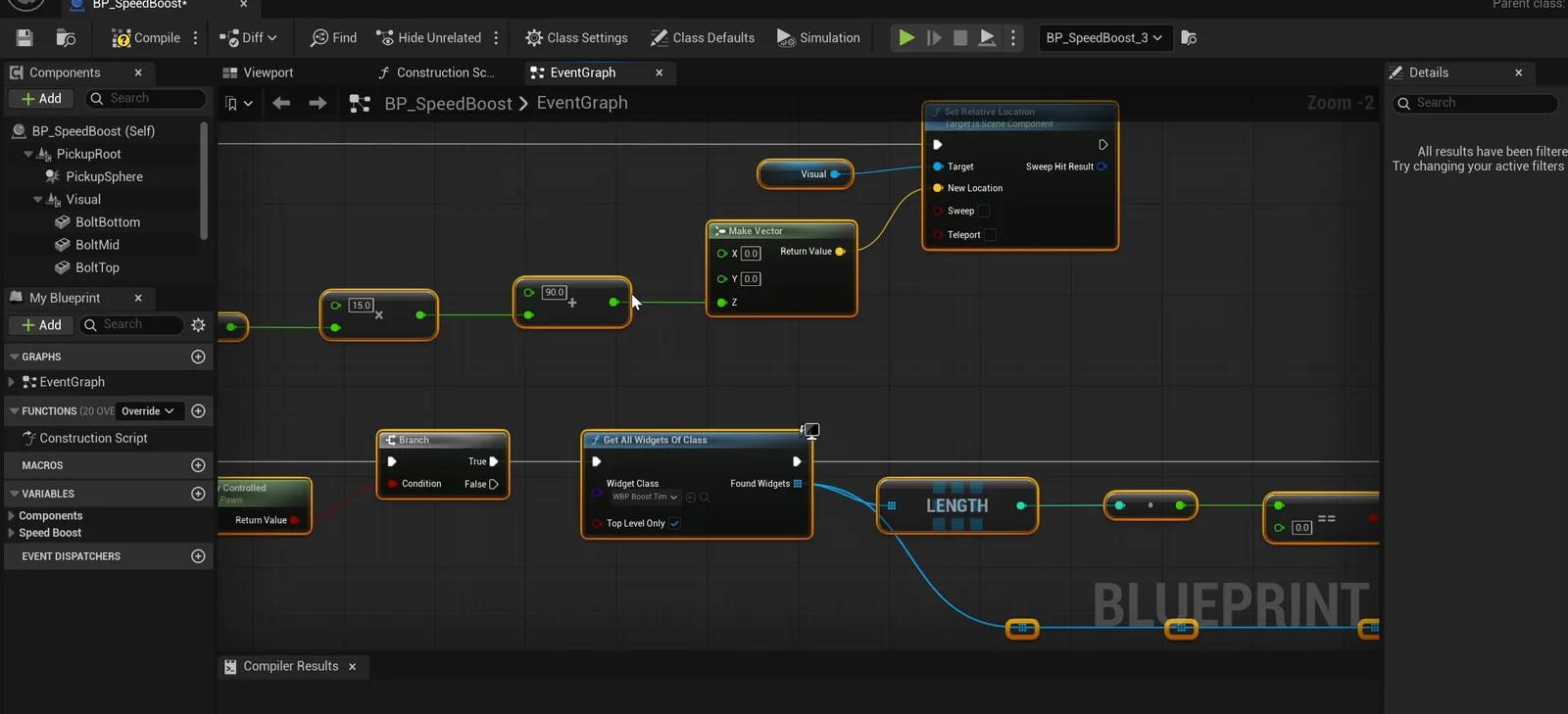Open the Compiler Results tab
This screenshot has width=1568, height=714.
point(290,666)
